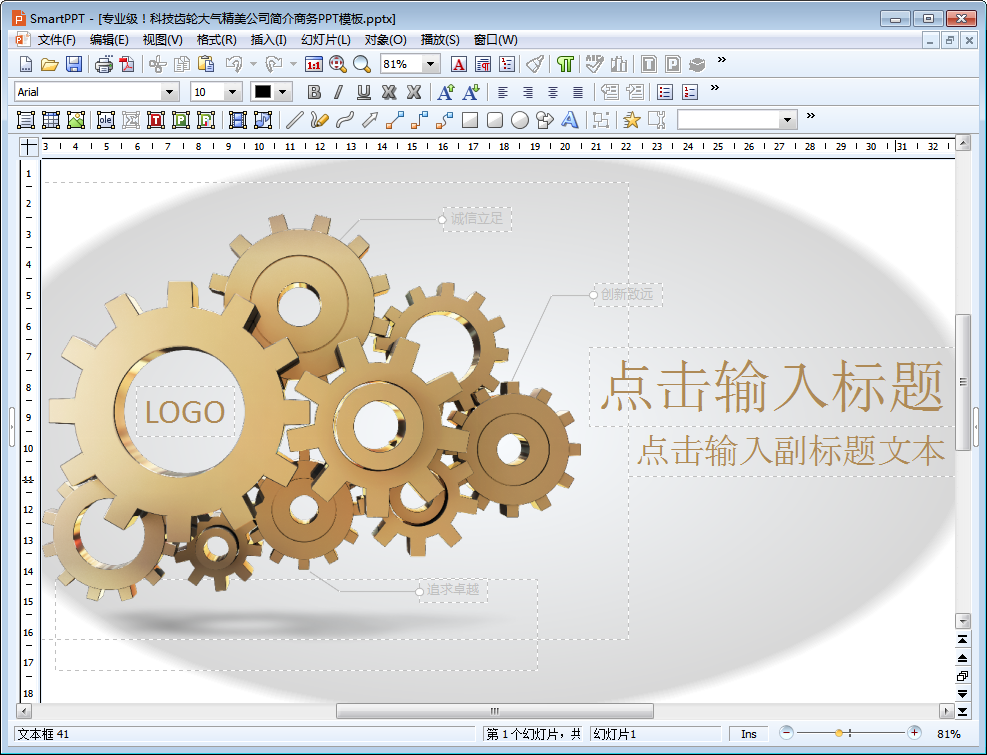Screen dimensions: 987x755
Task: Insert a sound object
Action: click(262, 120)
